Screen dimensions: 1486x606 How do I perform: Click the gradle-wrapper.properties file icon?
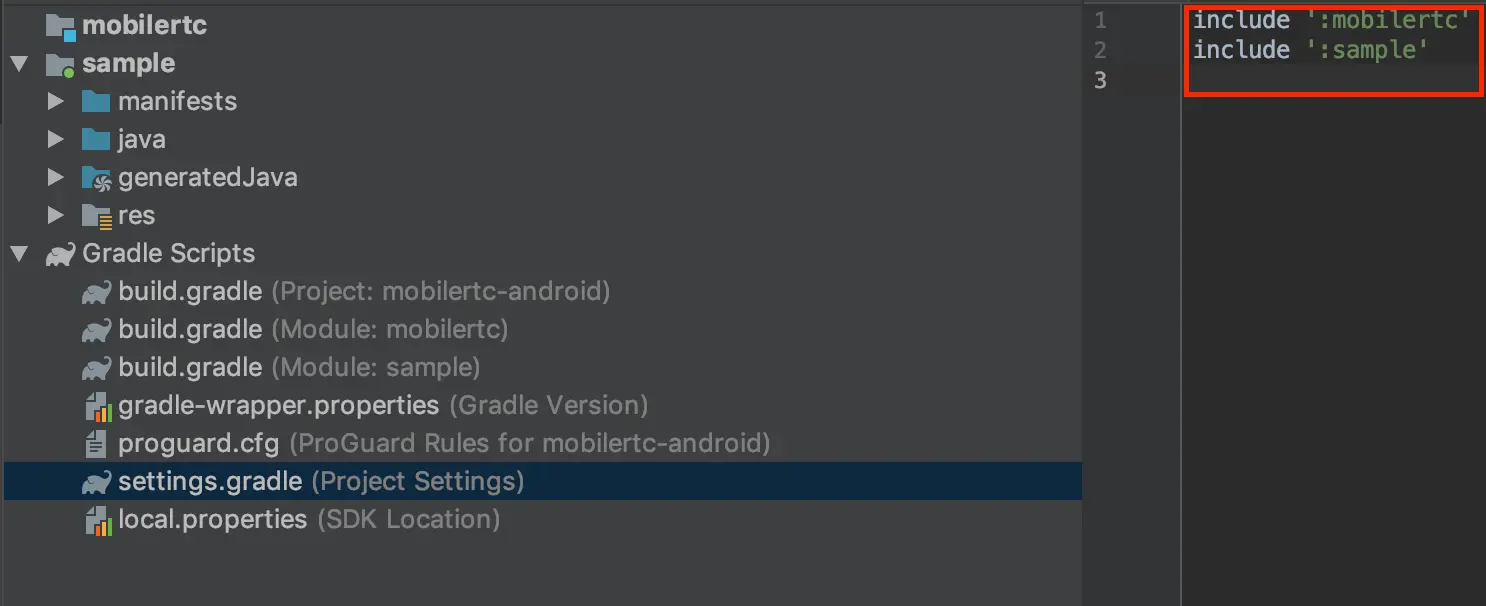click(x=96, y=406)
